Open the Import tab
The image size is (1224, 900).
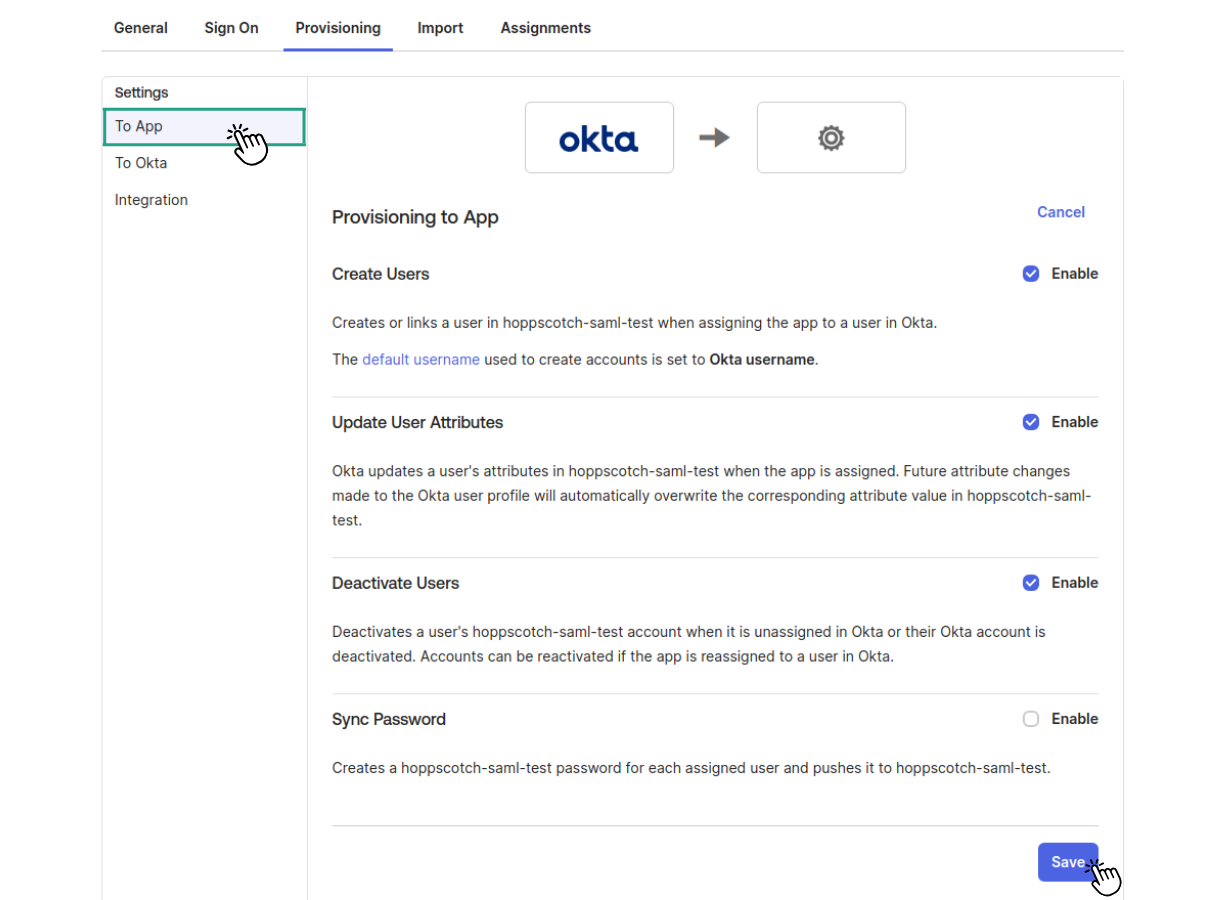tap(440, 28)
